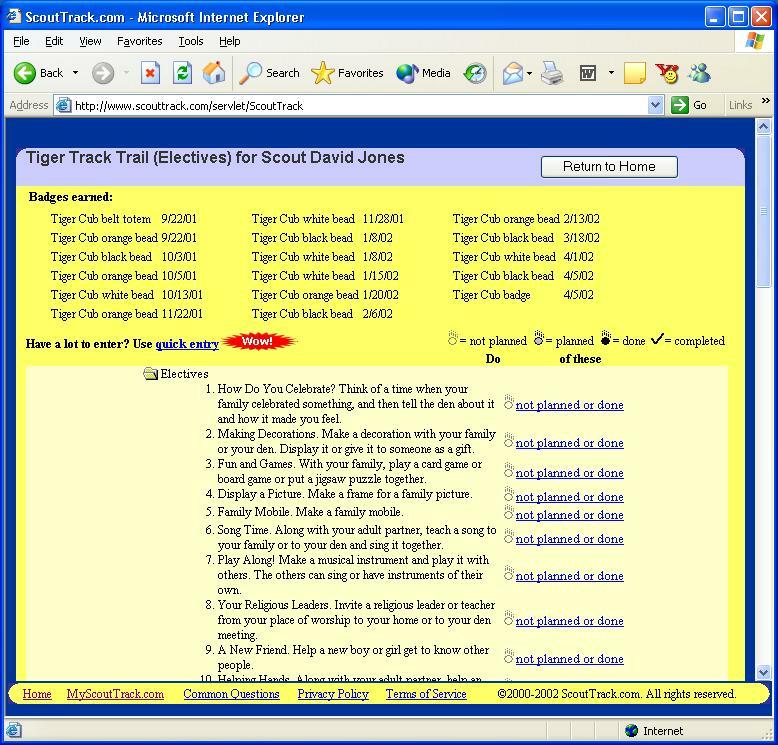
Task: Open the History clock icon
Action: point(475,73)
